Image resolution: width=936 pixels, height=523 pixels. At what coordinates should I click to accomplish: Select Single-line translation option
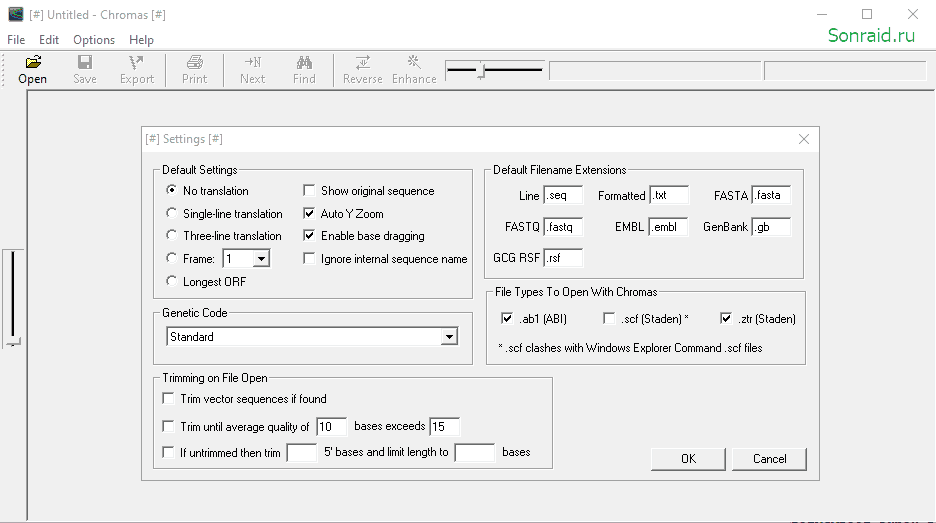tap(171, 213)
